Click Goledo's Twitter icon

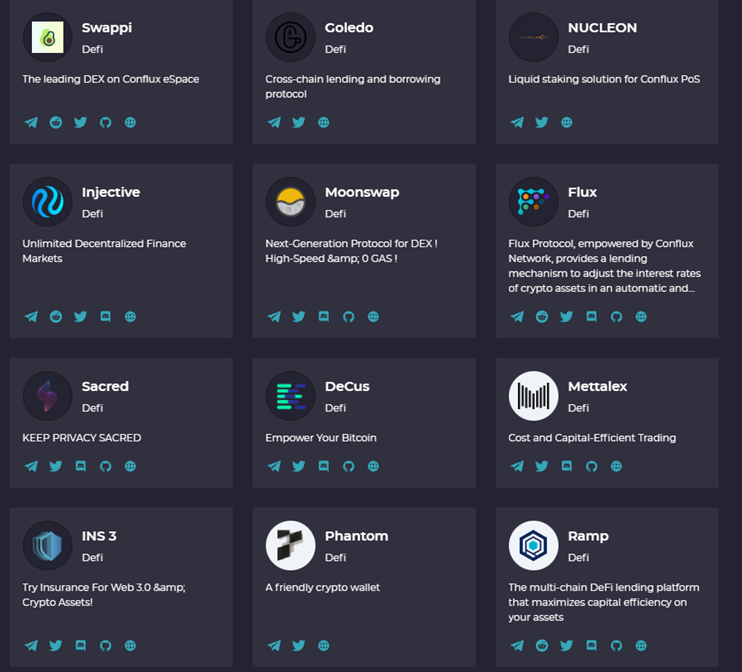299,123
